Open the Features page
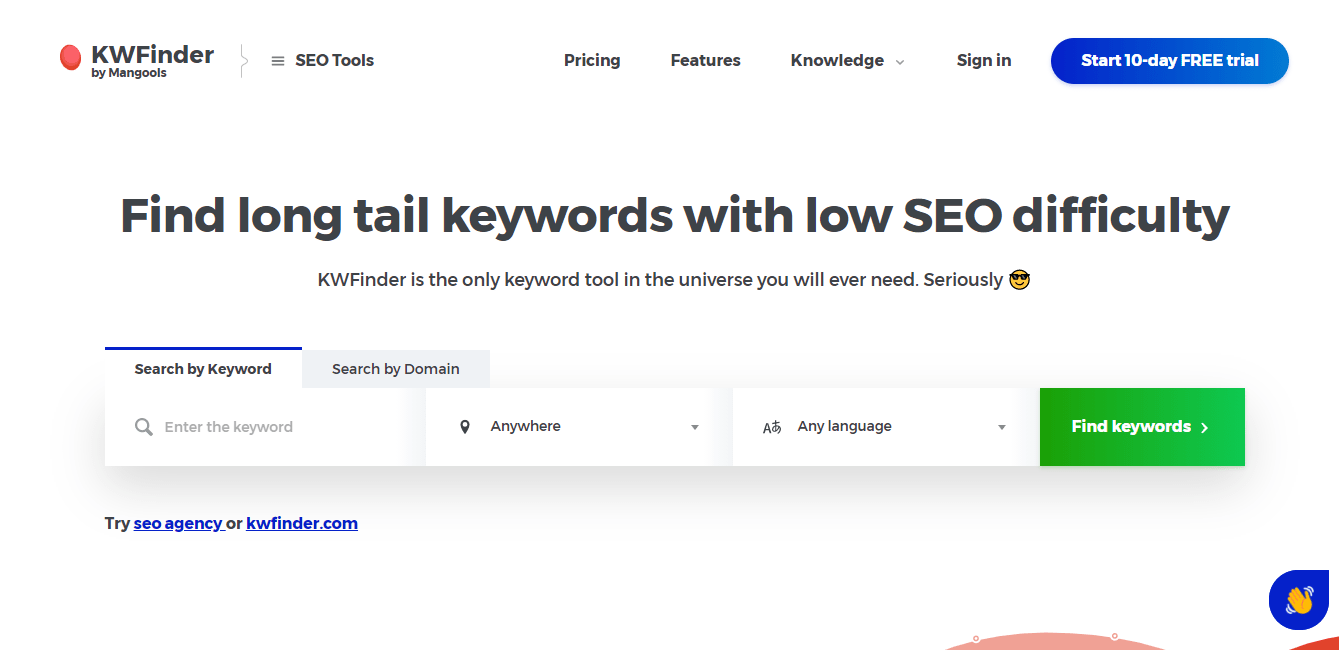Viewport: 1339px width, 650px height. click(705, 60)
